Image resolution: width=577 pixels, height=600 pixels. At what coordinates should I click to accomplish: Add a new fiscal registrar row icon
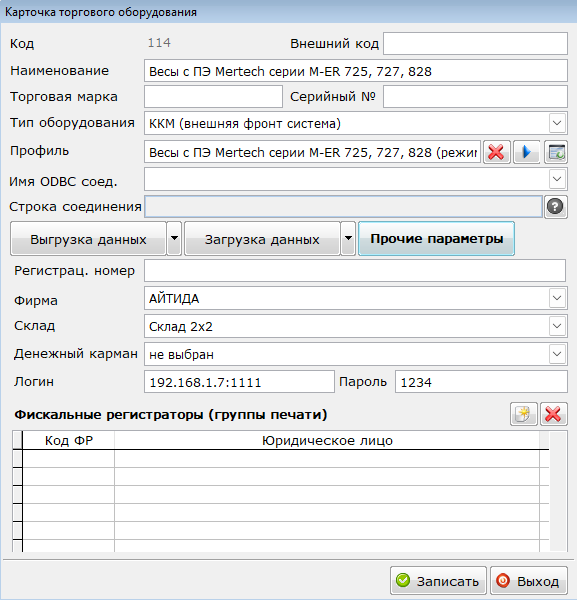523,414
